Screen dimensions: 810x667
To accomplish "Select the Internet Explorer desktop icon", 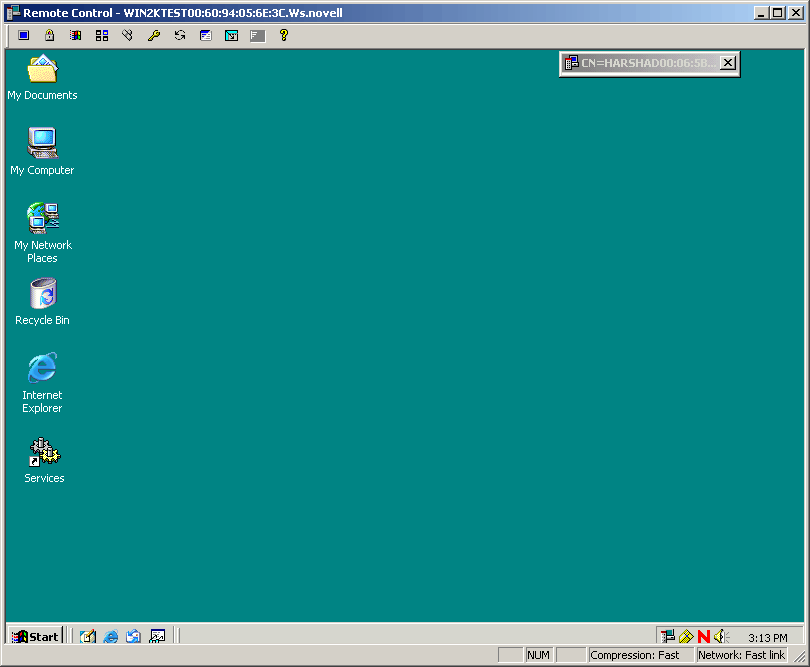I will [x=42, y=382].
